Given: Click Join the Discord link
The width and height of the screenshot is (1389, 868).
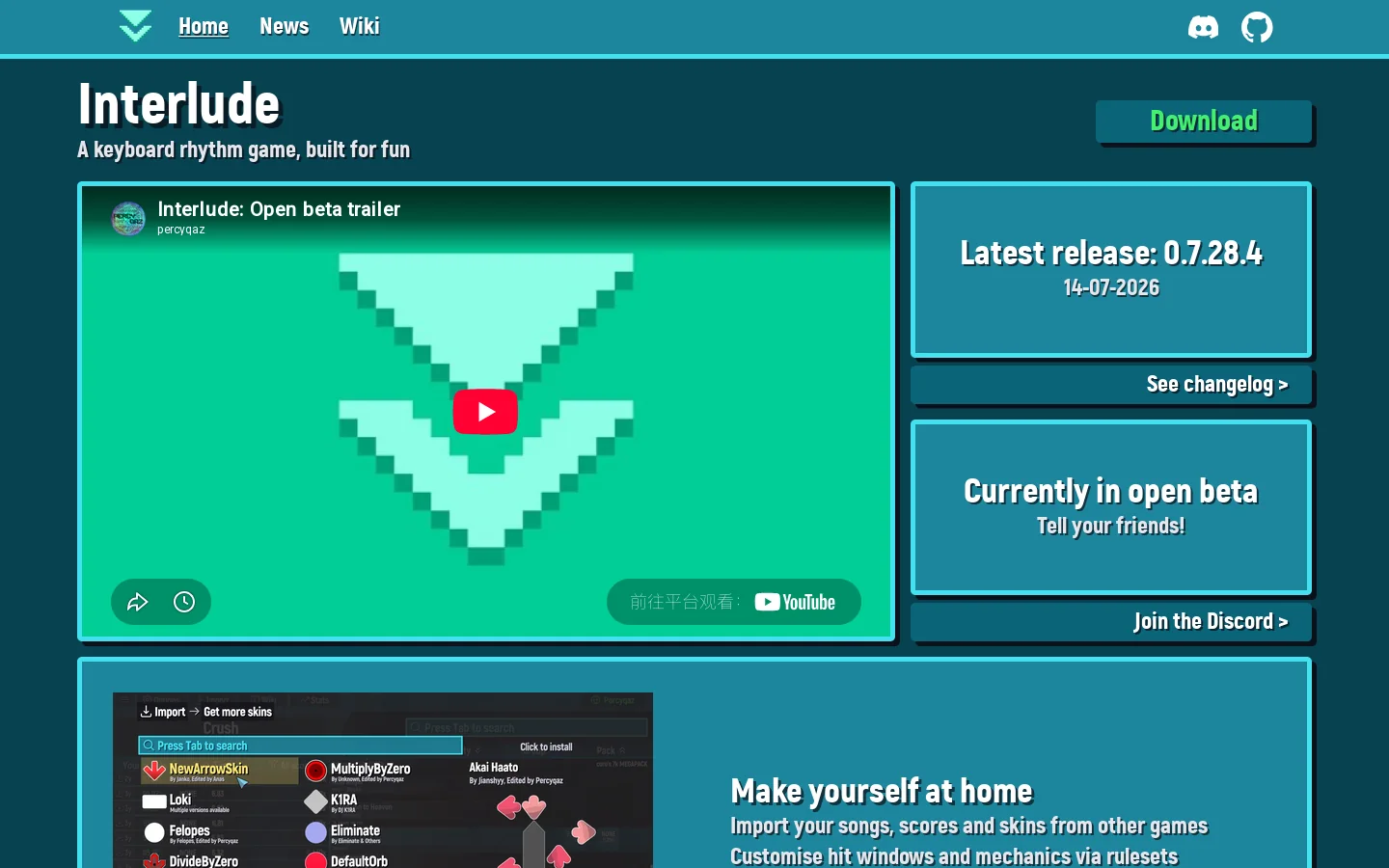Looking at the screenshot, I should [x=1111, y=621].
